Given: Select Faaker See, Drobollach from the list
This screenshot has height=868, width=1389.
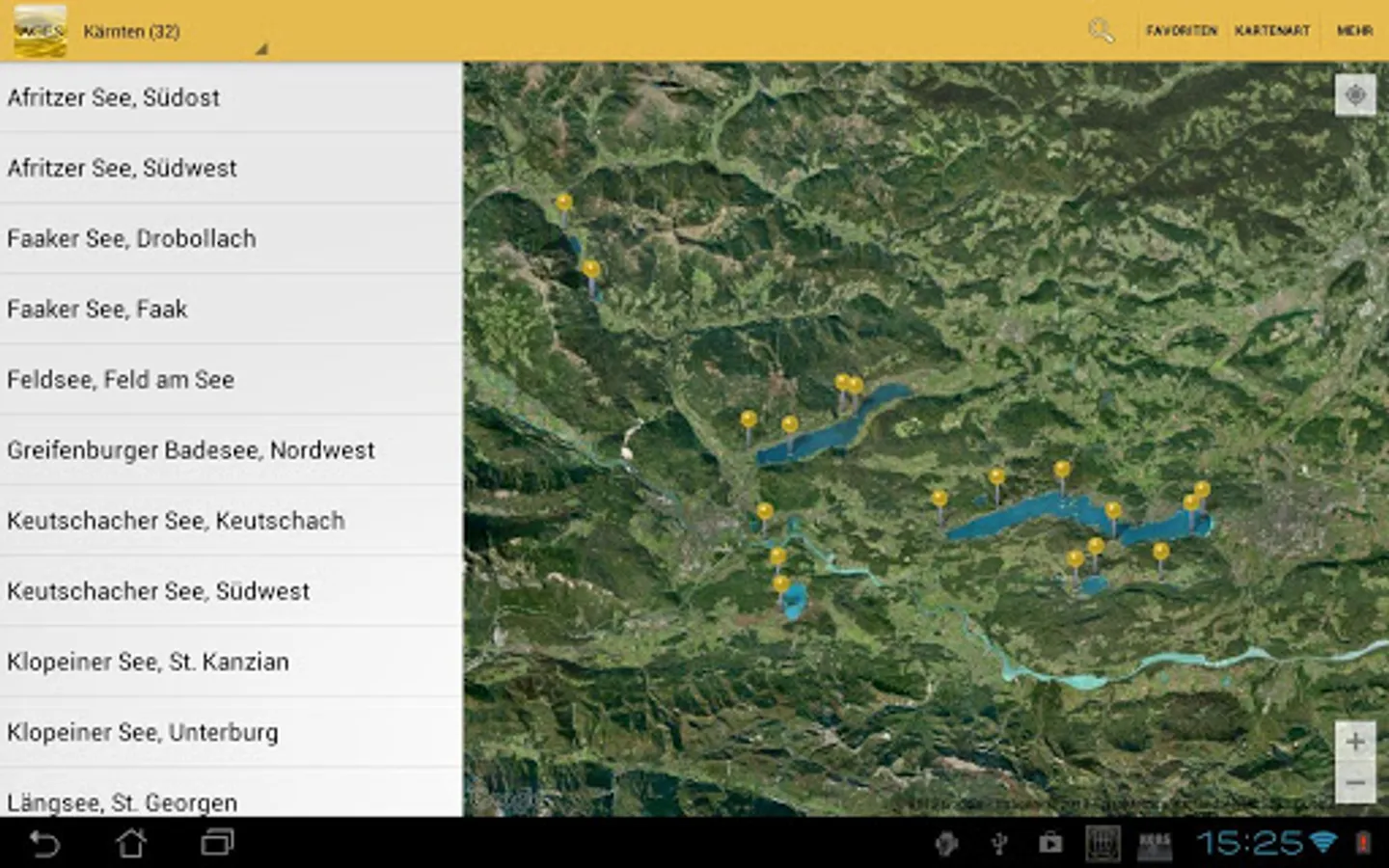Looking at the screenshot, I should pos(131,238).
